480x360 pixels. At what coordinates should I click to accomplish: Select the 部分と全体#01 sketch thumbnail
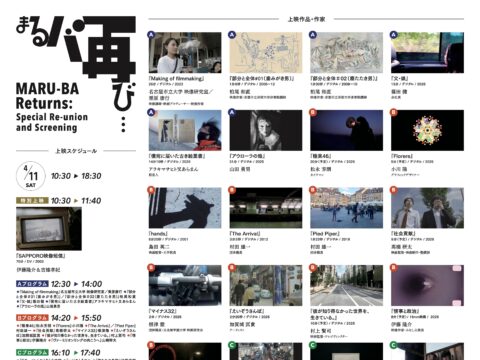click(x=266, y=53)
